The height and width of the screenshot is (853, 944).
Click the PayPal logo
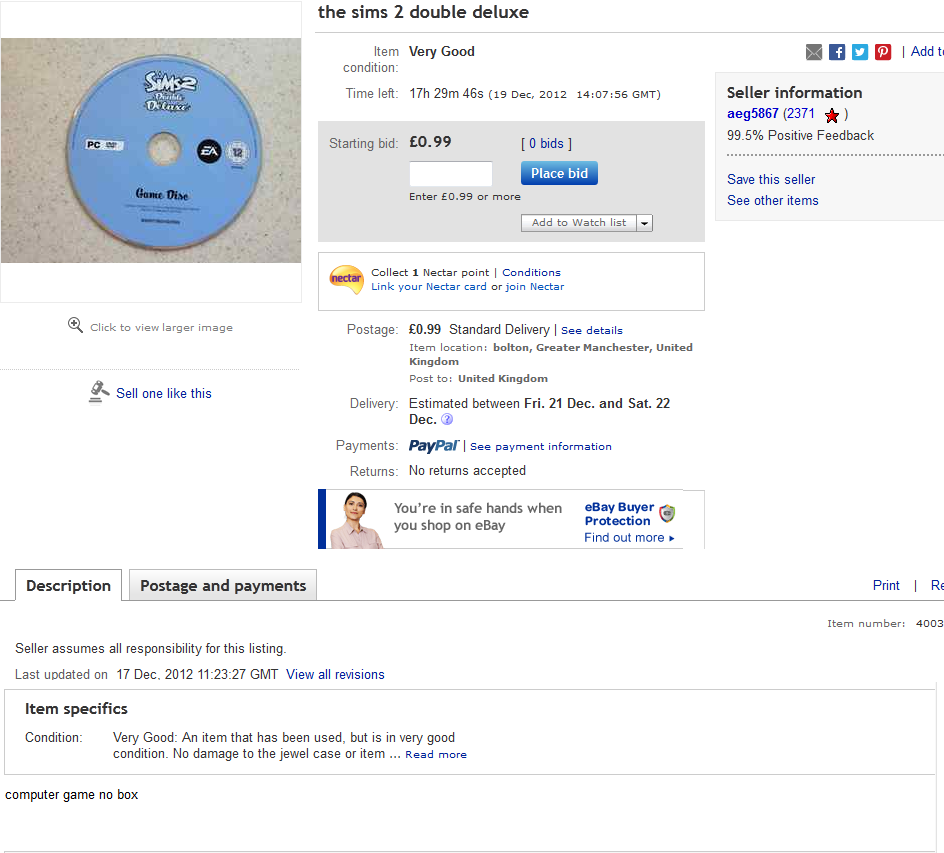click(x=433, y=445)
